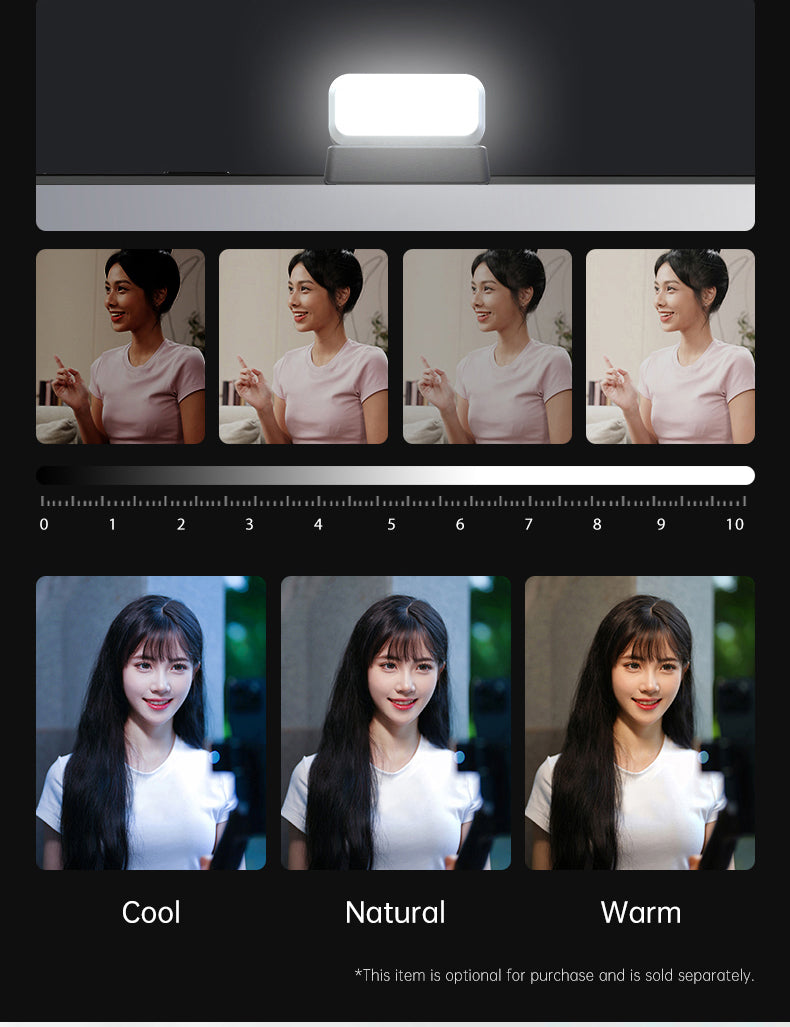Open the warm-toned portrait photo
This screenshot has width=790, height=1027.
pyautogui.click(x=640, y=722)
